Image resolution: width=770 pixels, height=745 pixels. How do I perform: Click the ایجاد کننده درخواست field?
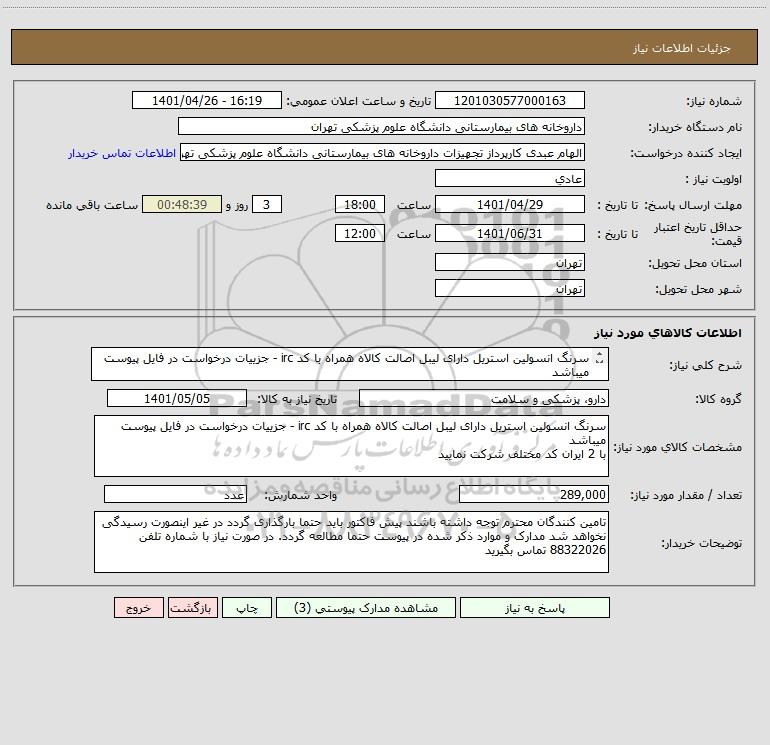tap(383, 153)
